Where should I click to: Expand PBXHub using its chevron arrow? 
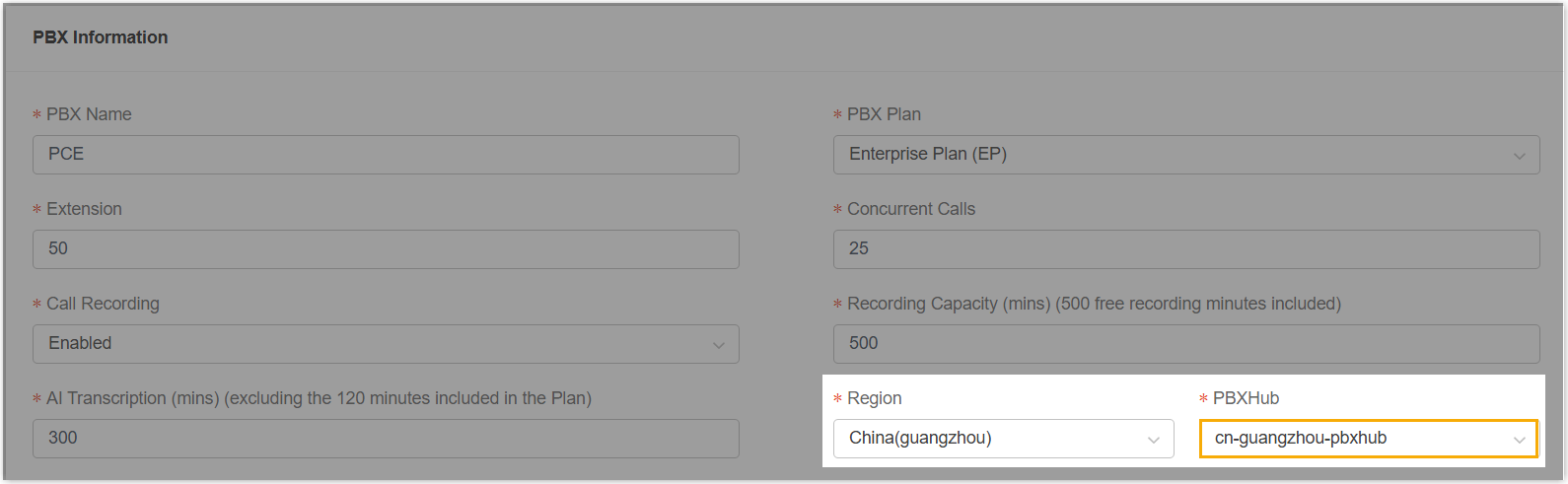point(1519,440)
